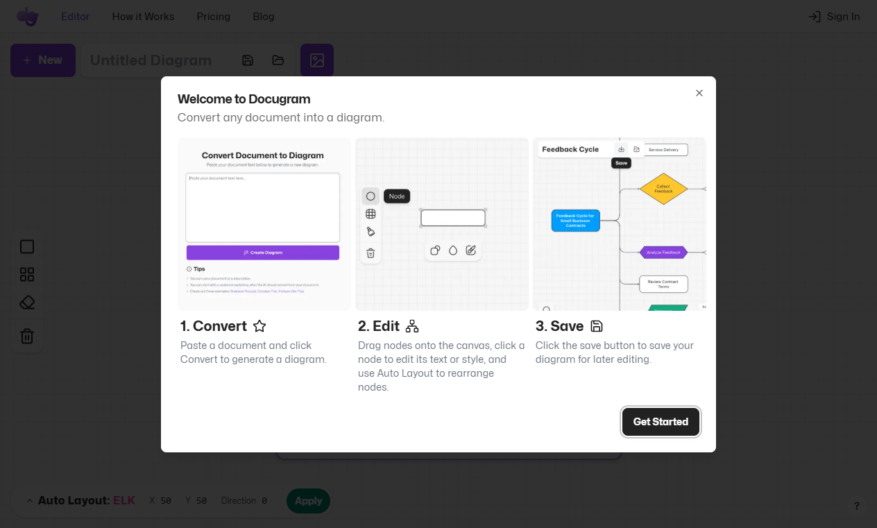Collapse the Auto Layout panel chevron

(30, 501)
